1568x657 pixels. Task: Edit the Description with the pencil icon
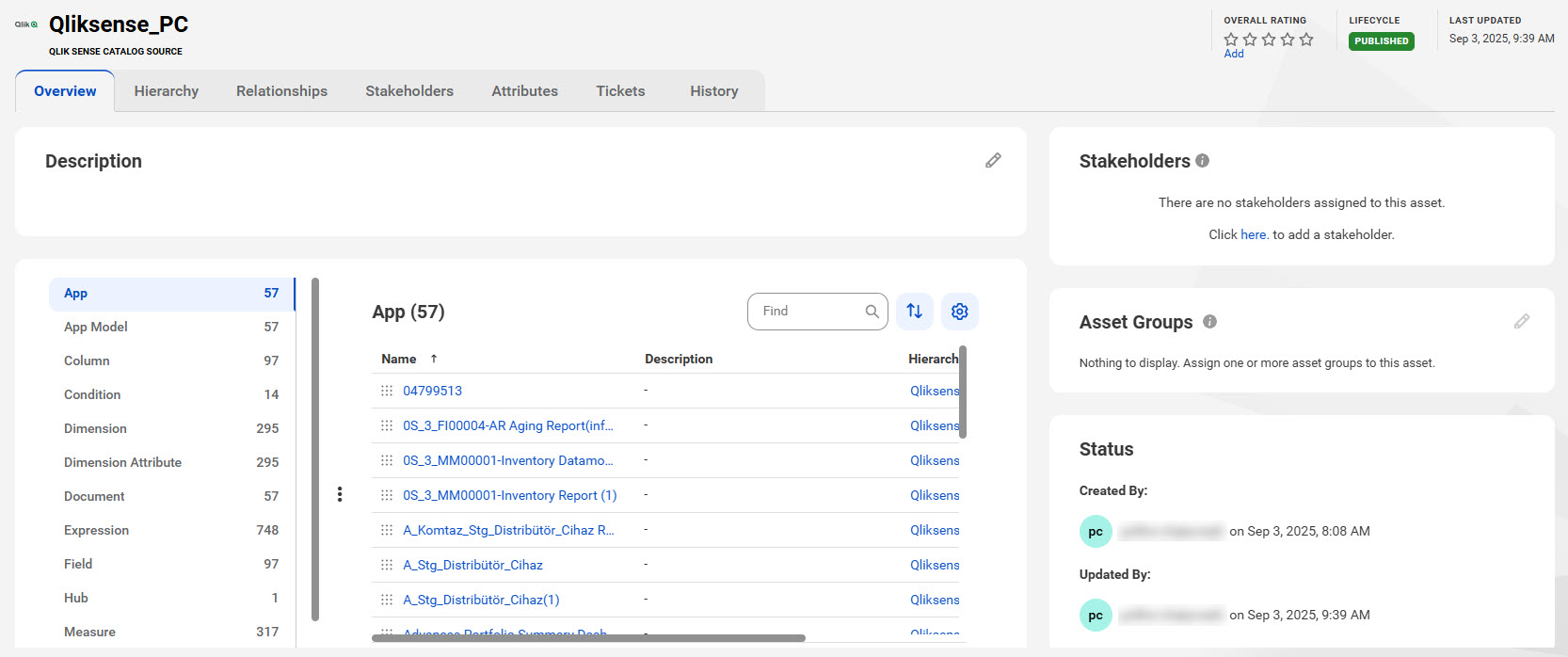[x=993, y=161]
